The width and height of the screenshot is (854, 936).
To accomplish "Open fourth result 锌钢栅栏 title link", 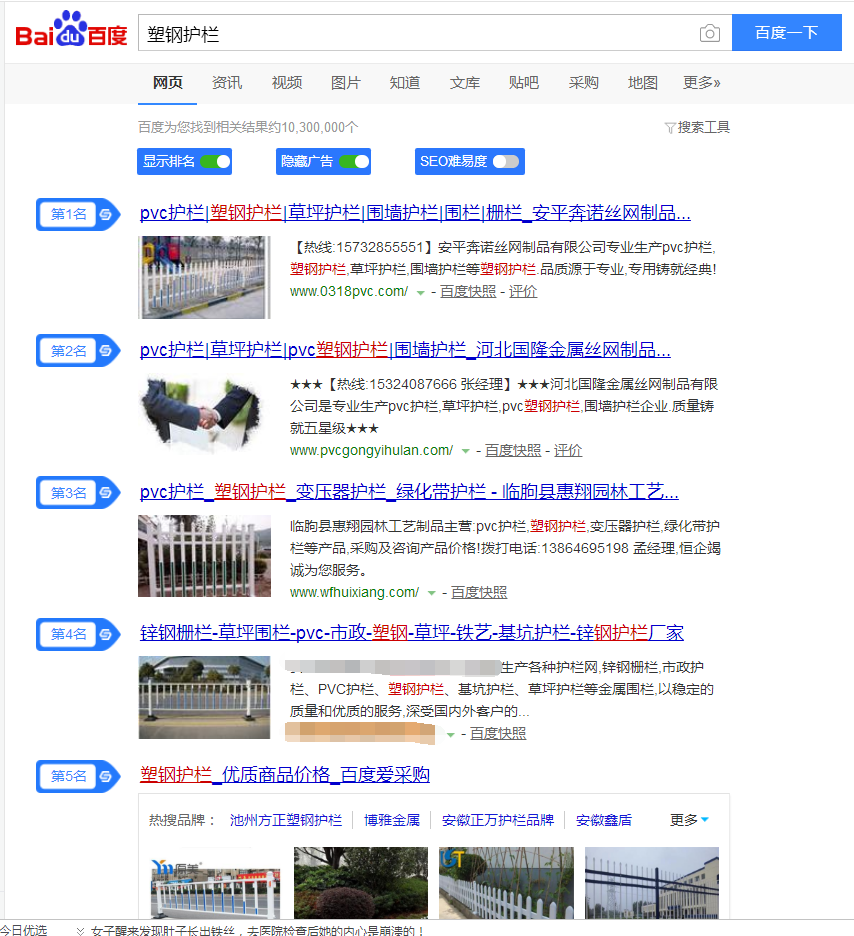I will [x=412, y=632].
